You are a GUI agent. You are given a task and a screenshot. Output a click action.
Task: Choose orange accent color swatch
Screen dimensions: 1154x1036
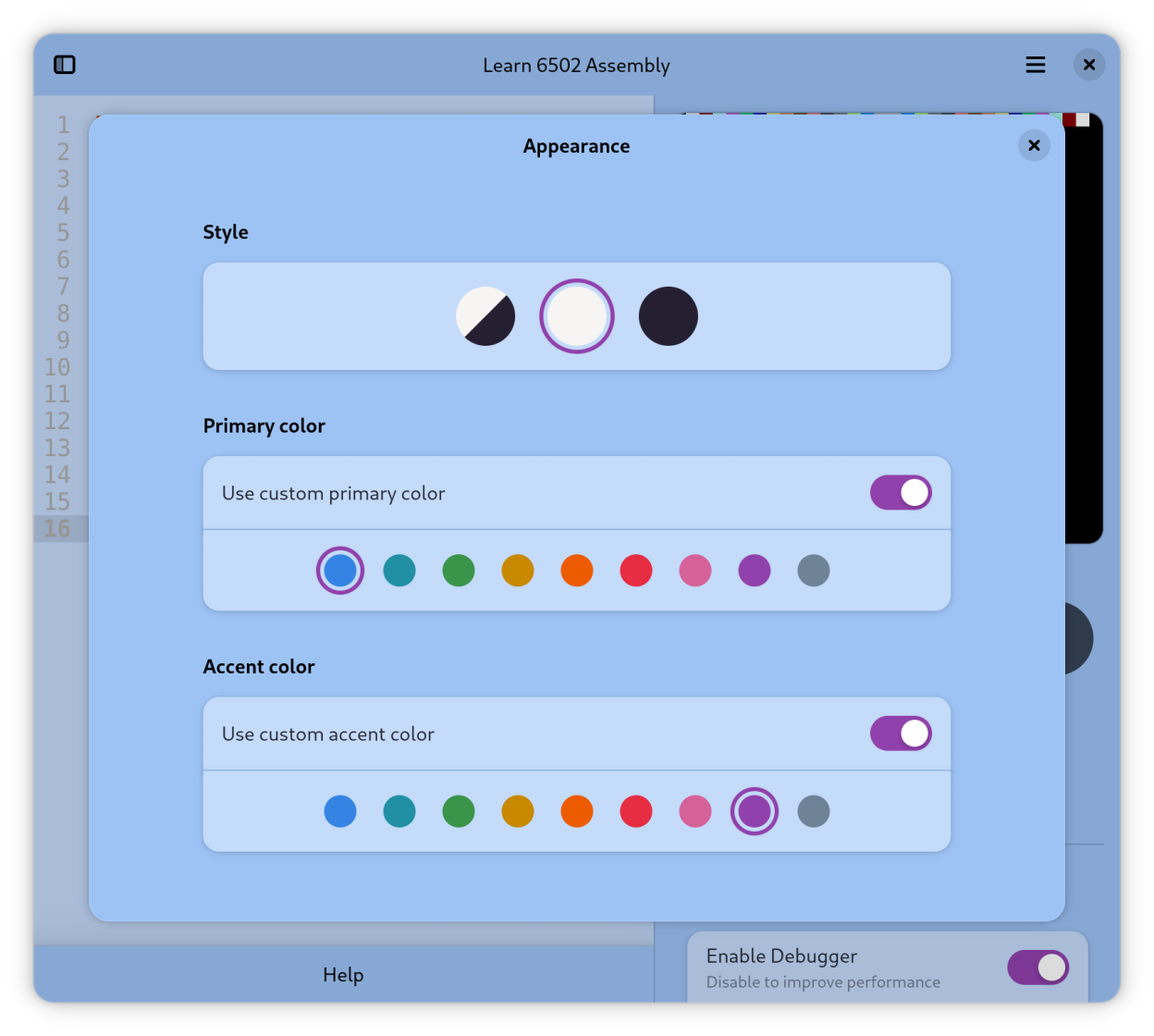[577, 811]
